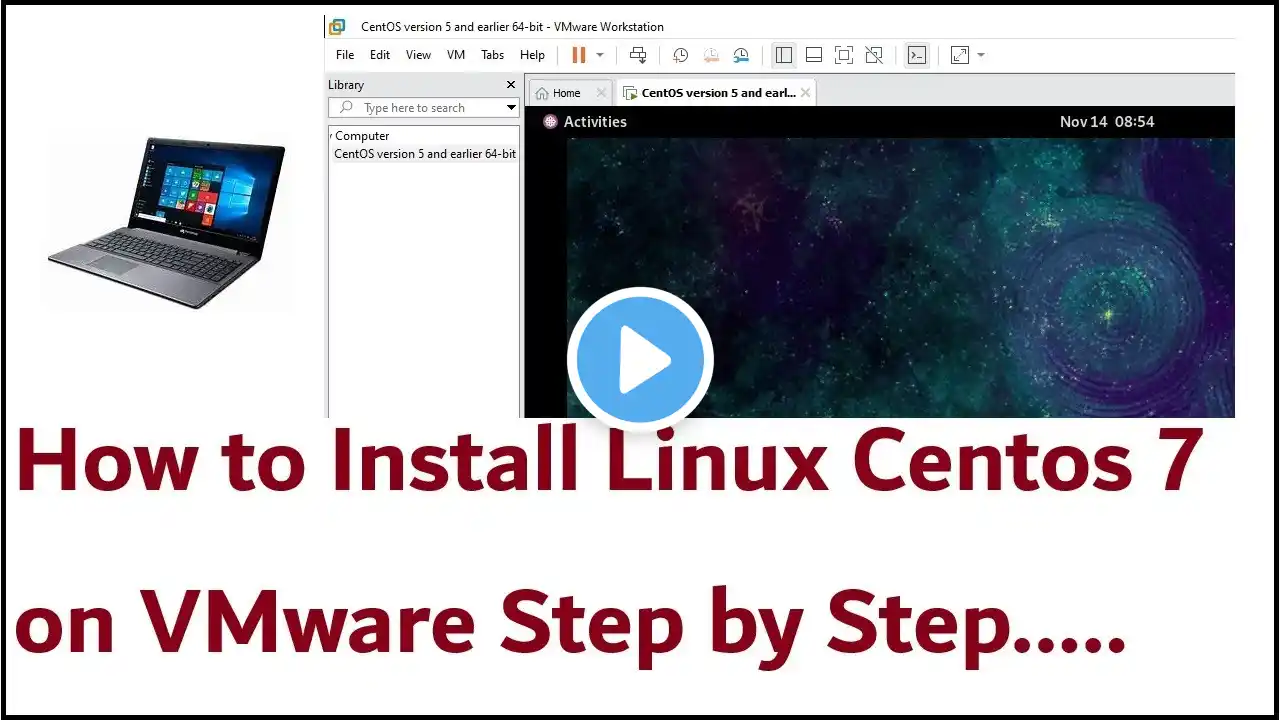Toggle the console view toolbar icon
This screenshot has width=1280, height=720.
(x=916, y=55)
